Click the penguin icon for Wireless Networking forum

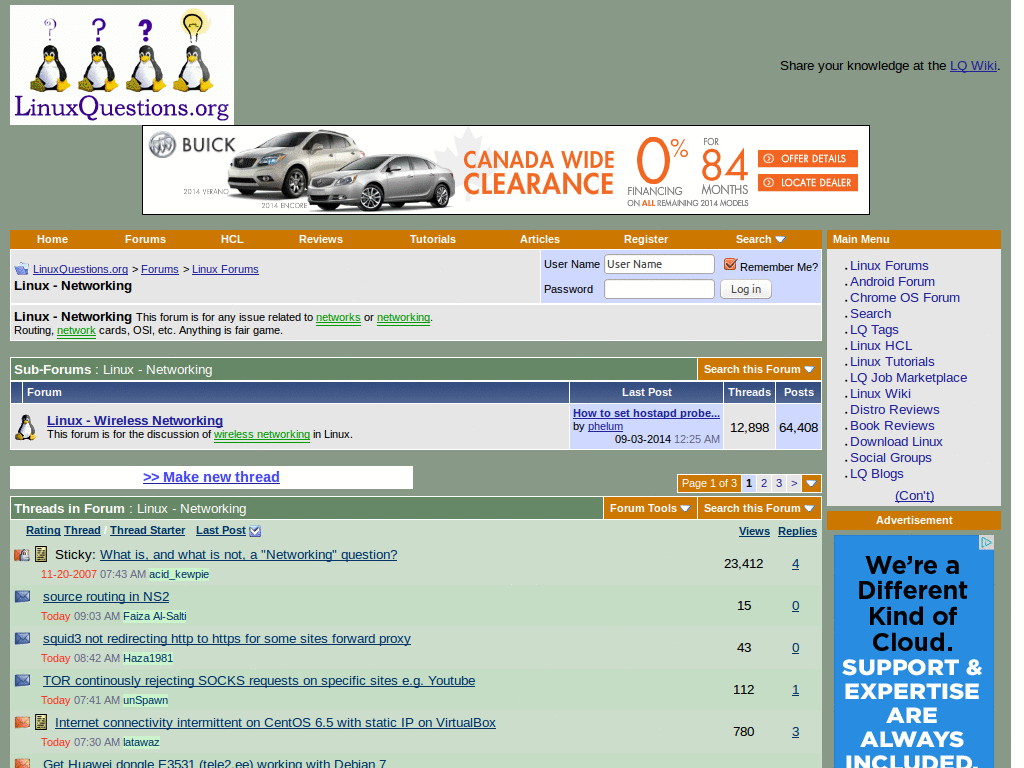25,428
